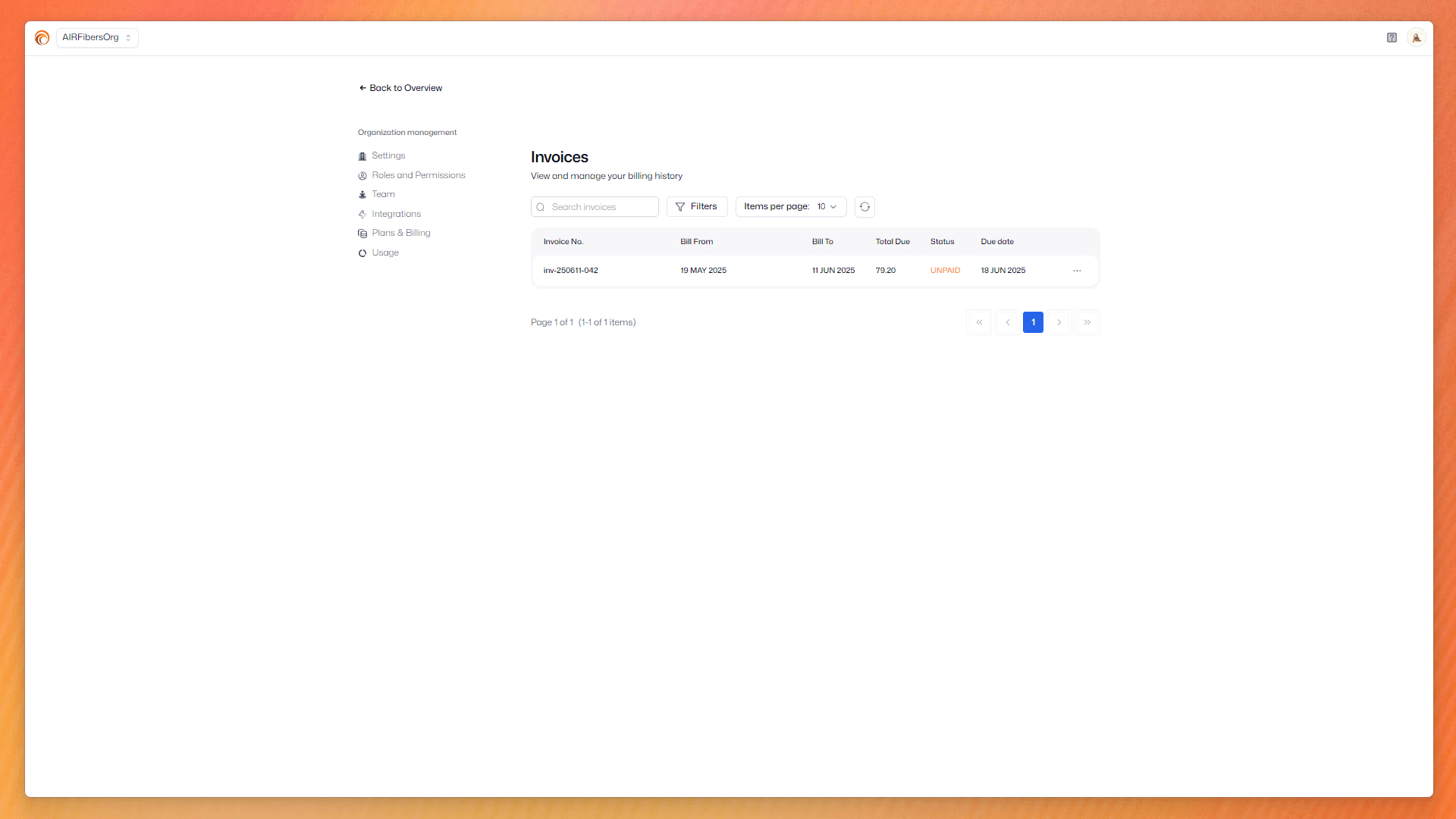Click Back to Overview link
The image size is (1456, 819).
click(x=400, y=88)
